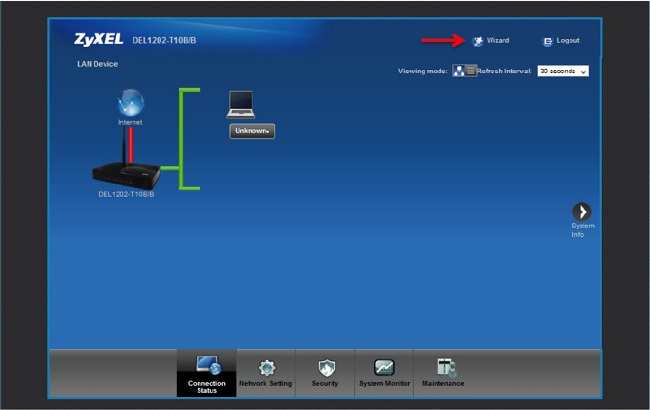Open the Maintenance menu
The image size is (650, 410).
coord(443,373)
